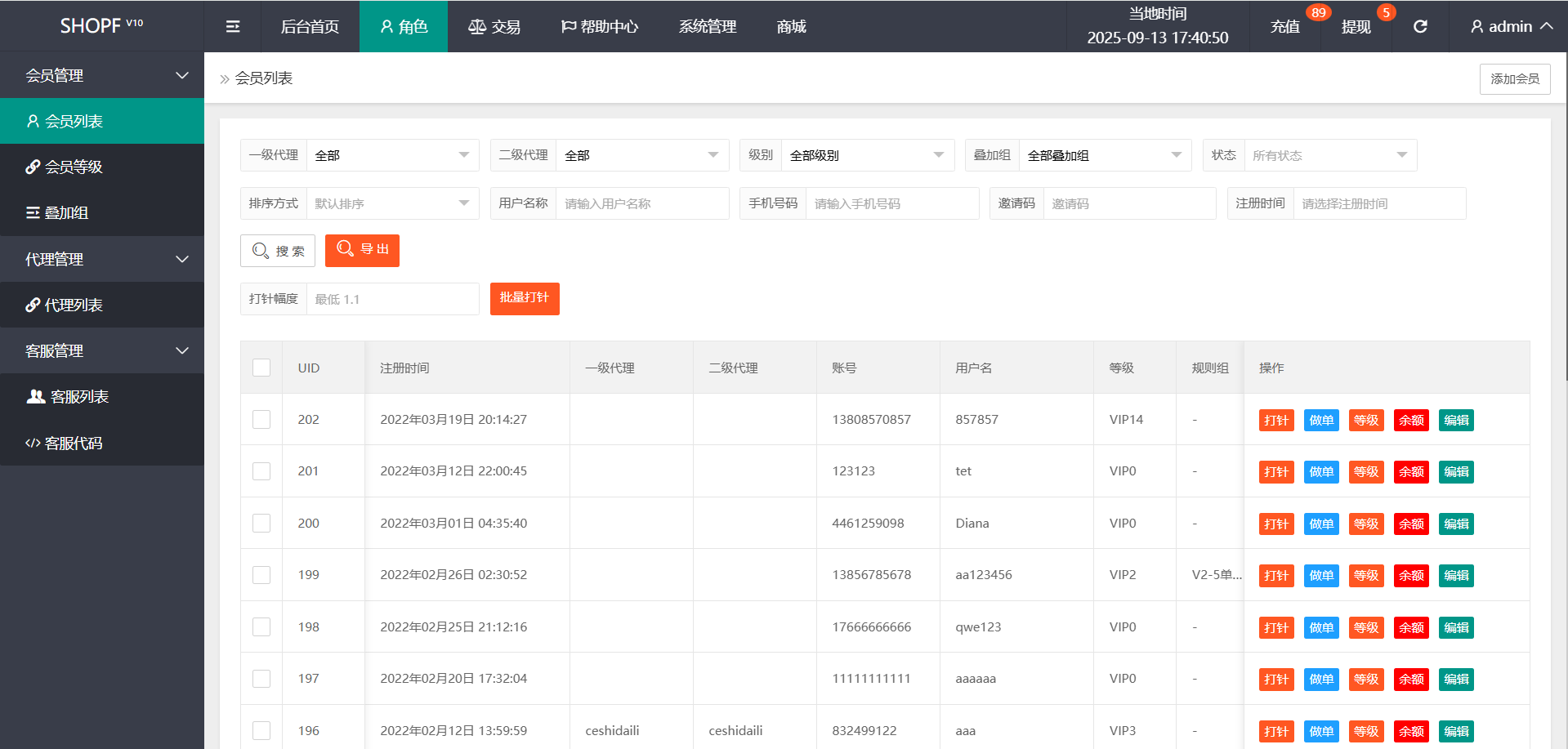This screenshot has width=1568, height=749.
Task: Toggle the select-all checkbox in table header
Action: 261,368
